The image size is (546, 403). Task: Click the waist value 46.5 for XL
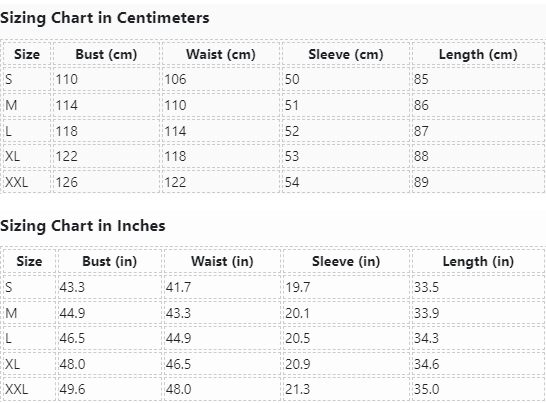tap(178, 364)
